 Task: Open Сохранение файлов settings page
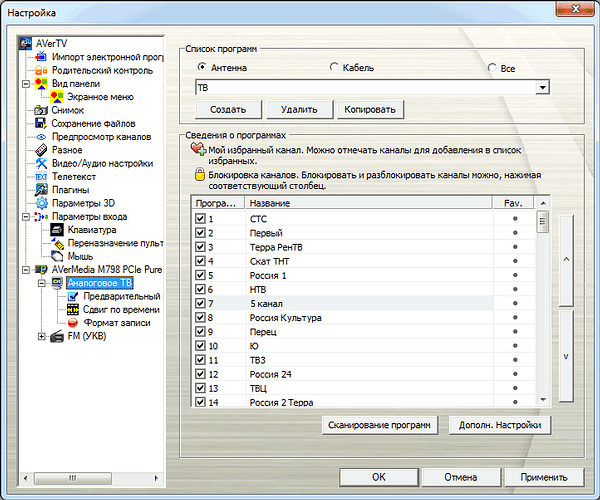(93, 124)
